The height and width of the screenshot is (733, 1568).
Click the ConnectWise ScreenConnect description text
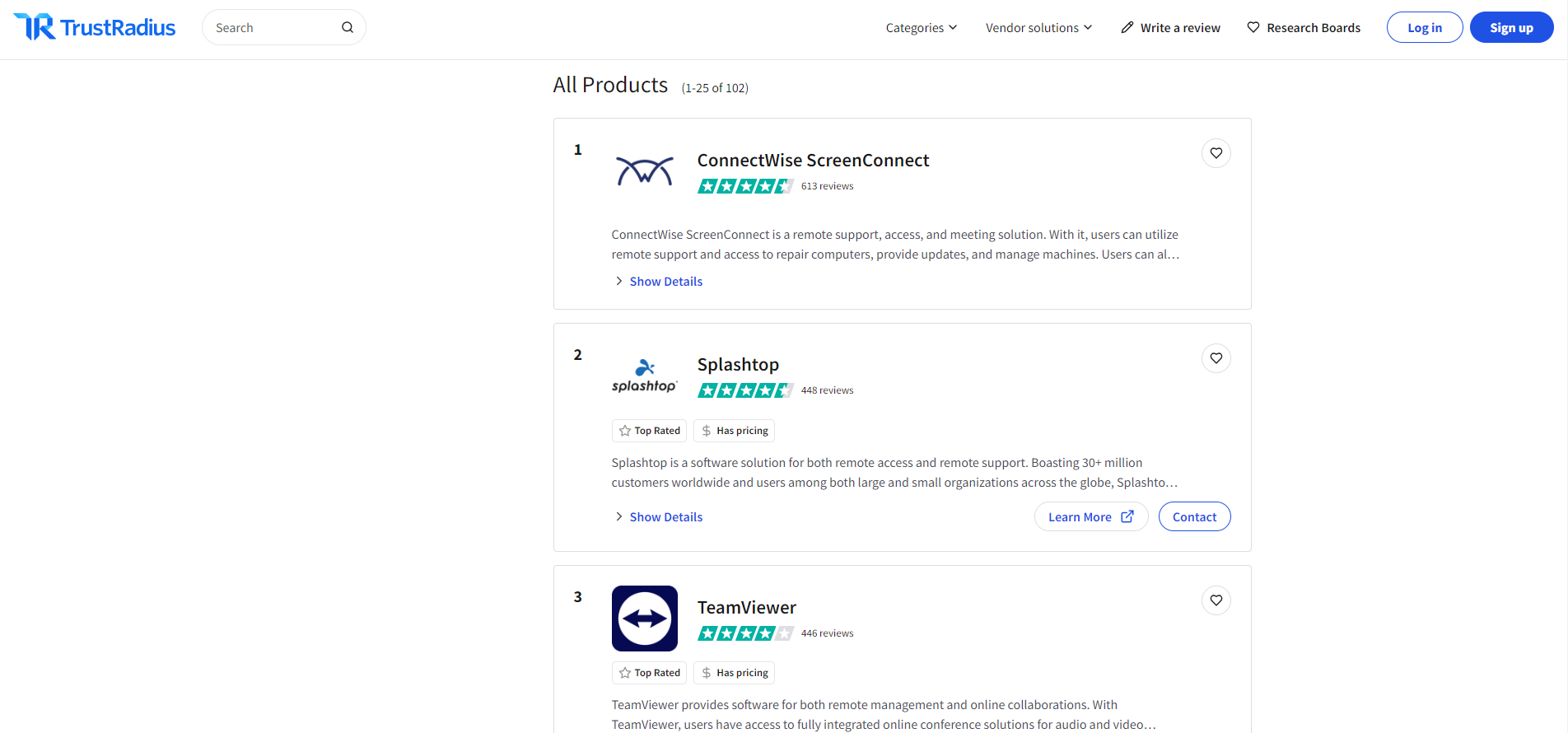(896, 245)
